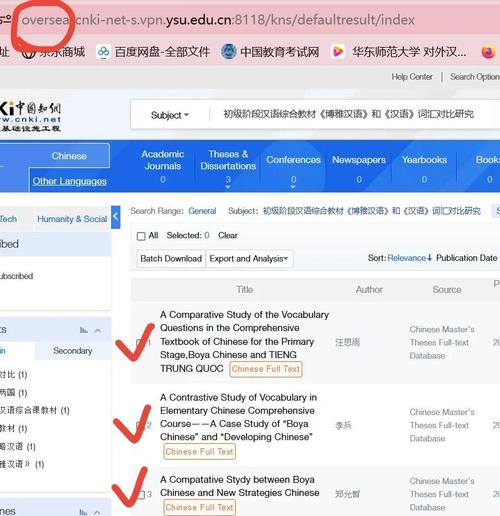Expand the Conferences sub-arrow
This screenshot has height=516, width=500.
pyautogui.click(x=293, y=187)
